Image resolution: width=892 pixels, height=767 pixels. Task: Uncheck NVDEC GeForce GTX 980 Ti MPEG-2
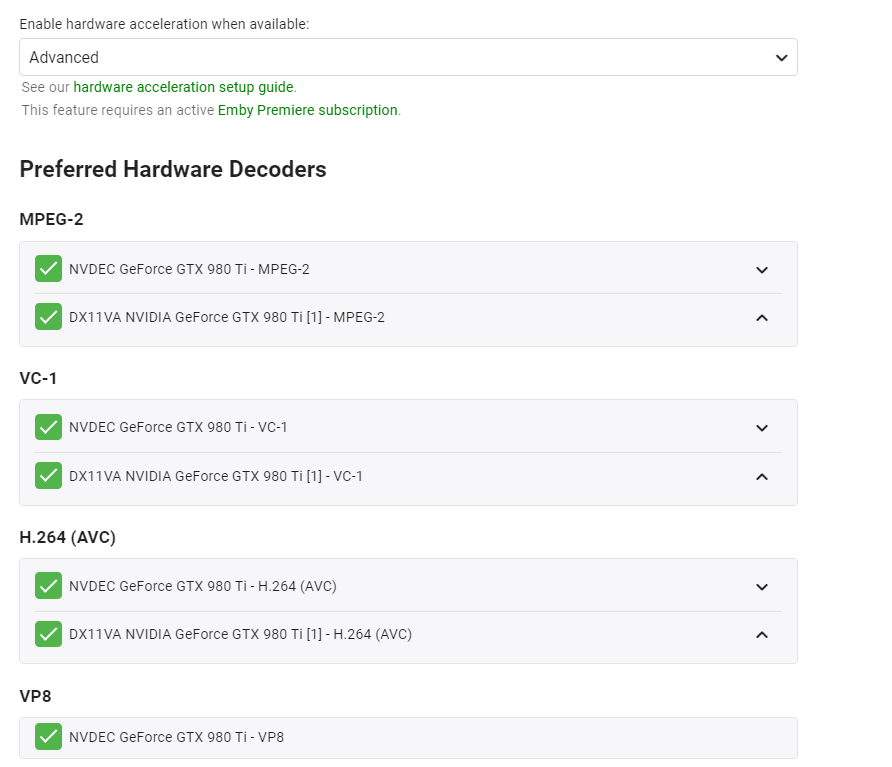coord(48,269)
